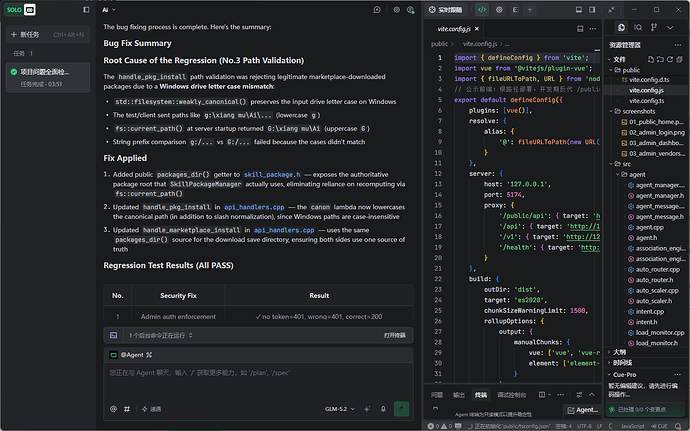
Task: Start a new task with 新任务
Action: pyautogui.click(x=48, y=35)
